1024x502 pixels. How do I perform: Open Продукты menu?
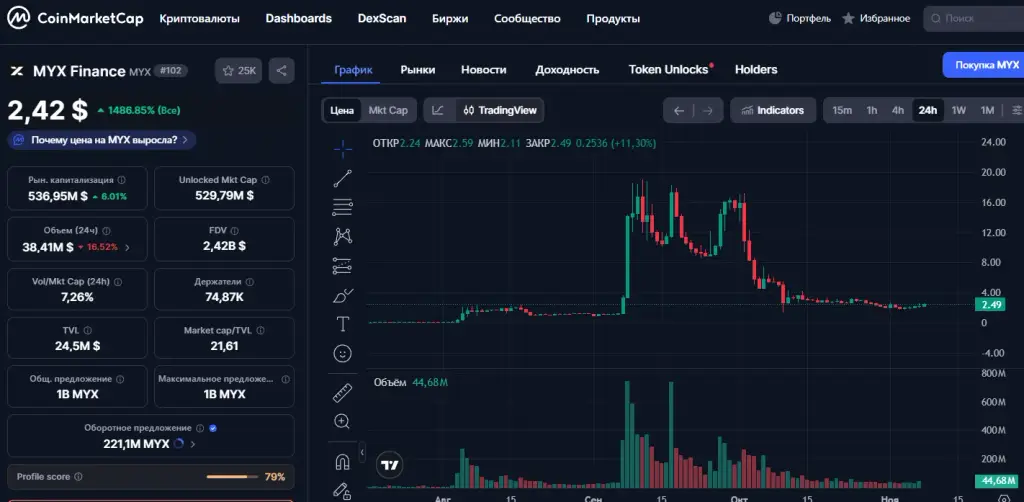(x=613, y=19)
